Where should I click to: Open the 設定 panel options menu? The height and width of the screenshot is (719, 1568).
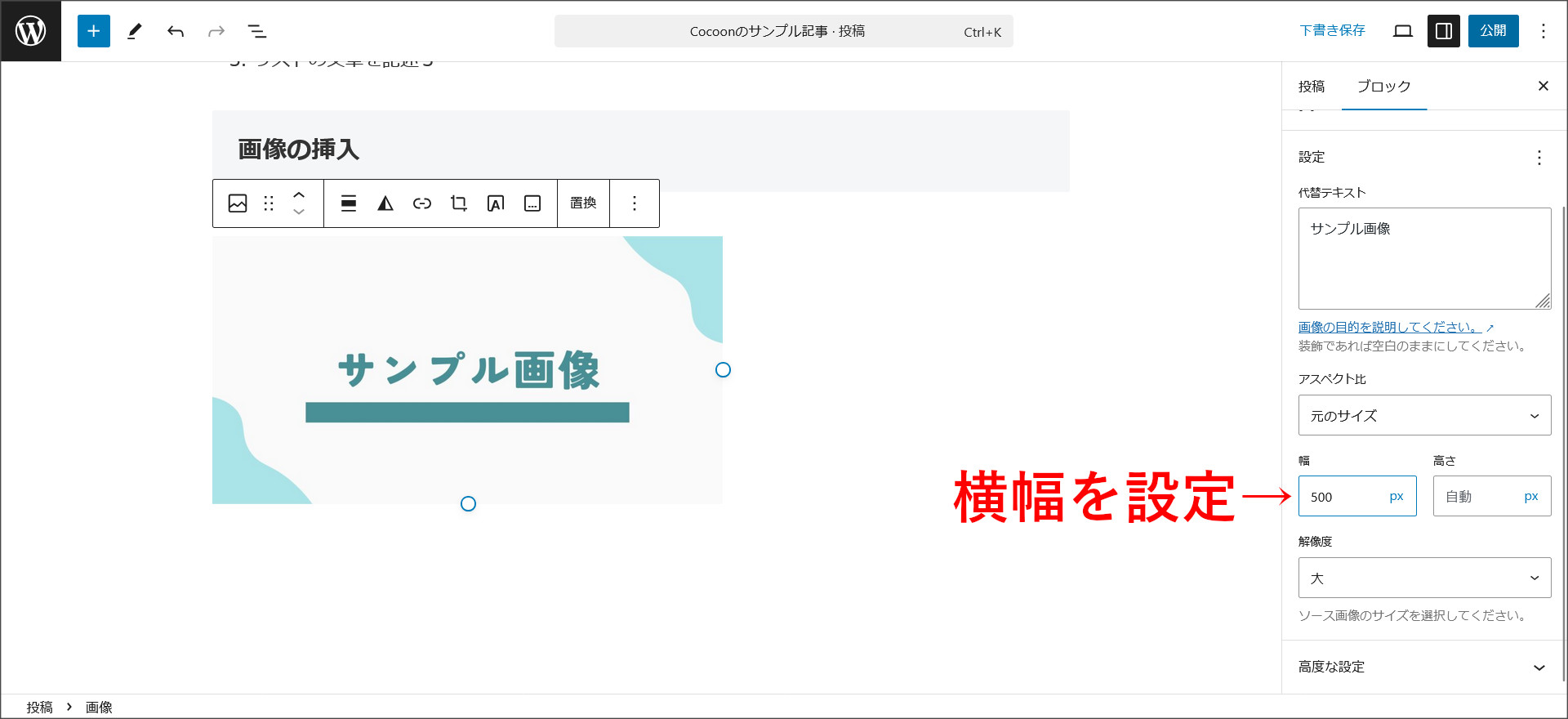coord(1539,158)
